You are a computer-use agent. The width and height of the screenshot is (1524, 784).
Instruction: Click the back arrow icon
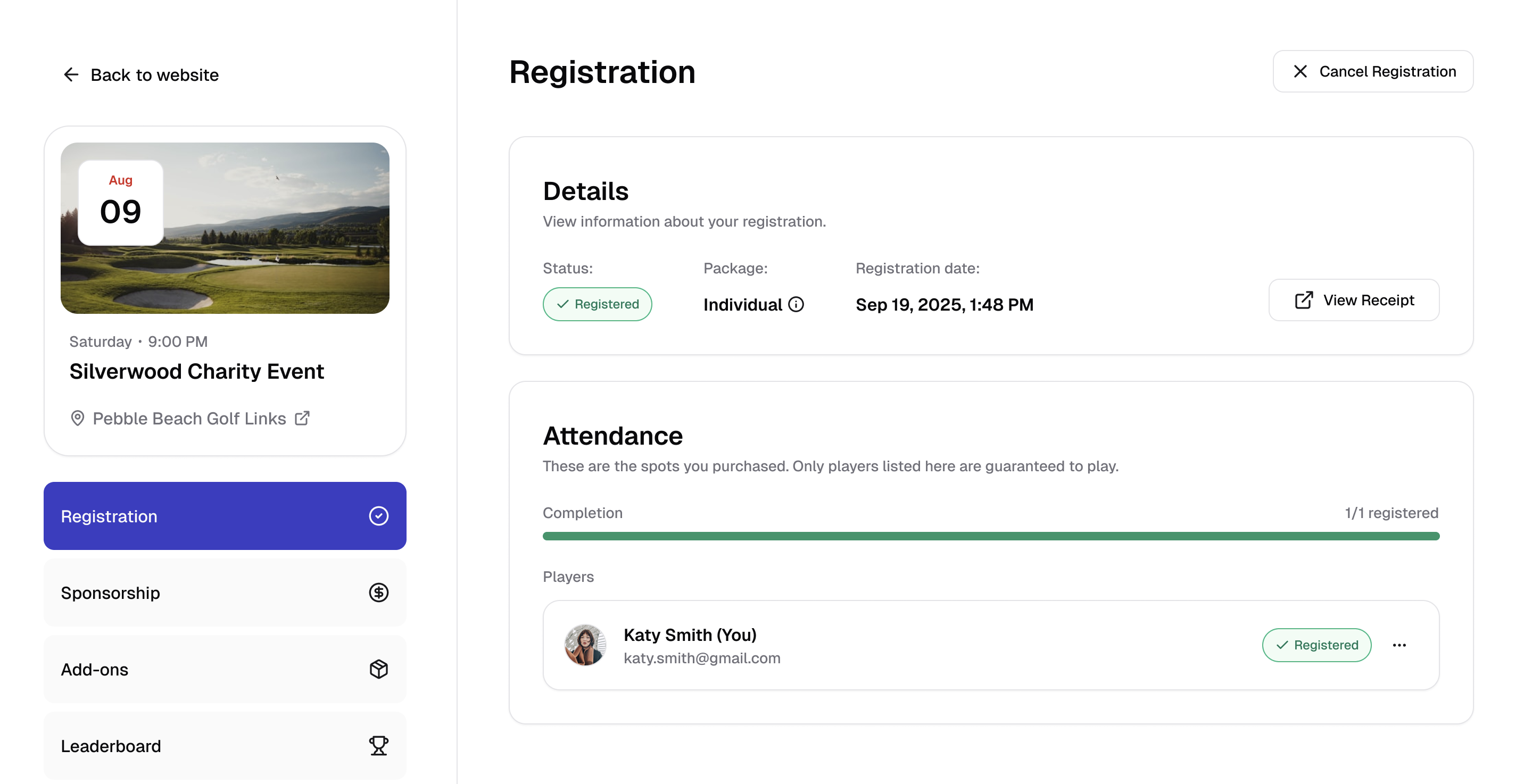pos(71,74)
